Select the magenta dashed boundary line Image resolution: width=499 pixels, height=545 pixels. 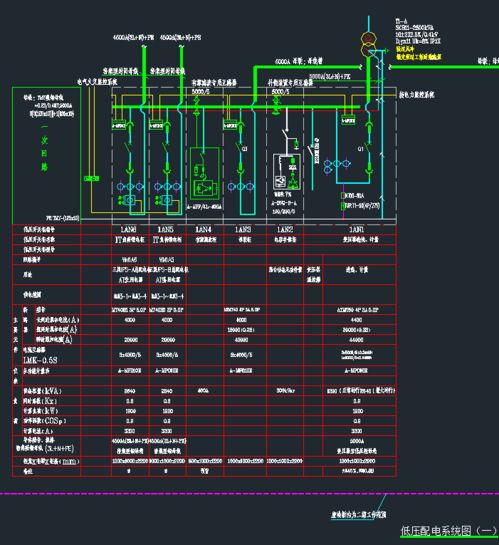point(250,493)
